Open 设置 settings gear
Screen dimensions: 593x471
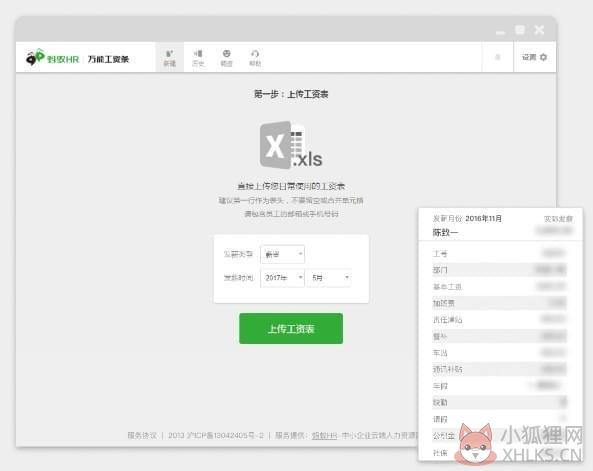tap(534, 57)
